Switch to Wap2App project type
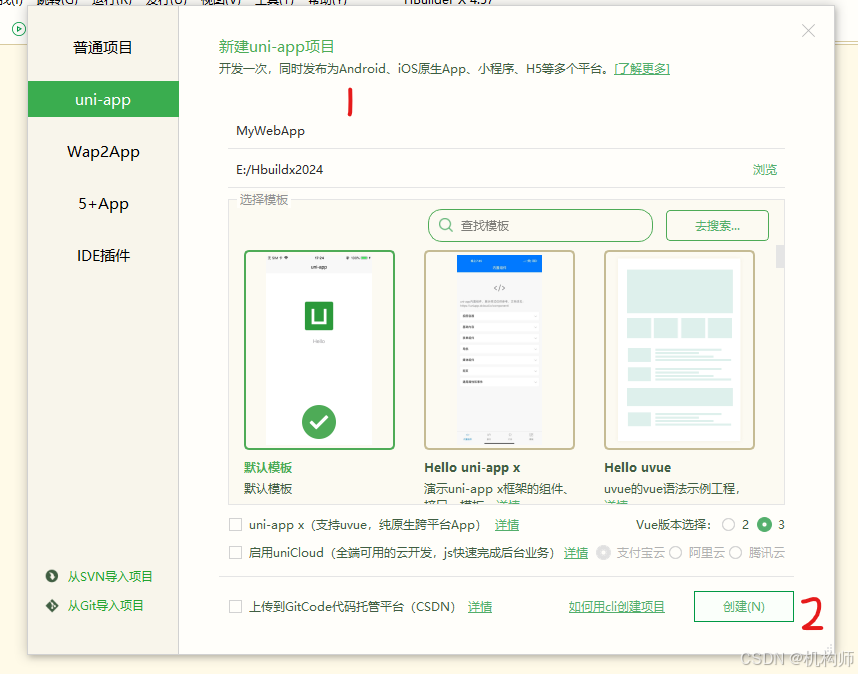Viewport: 858px width, 674px height. click(x=103, y=152)
